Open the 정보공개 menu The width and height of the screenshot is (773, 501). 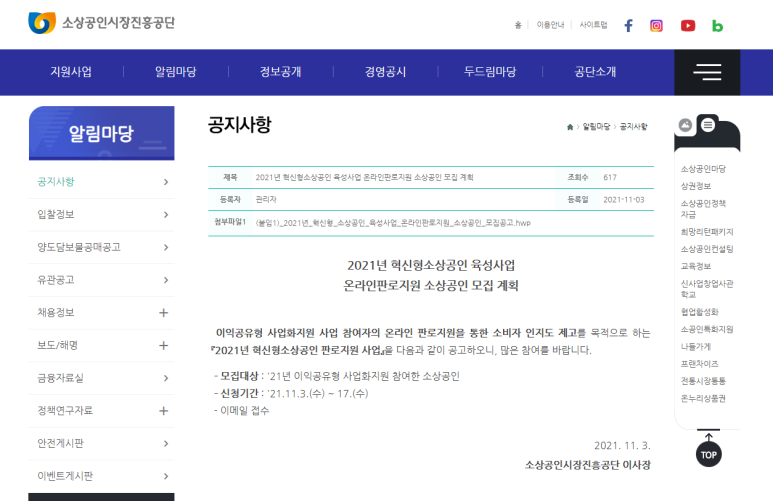281,72
